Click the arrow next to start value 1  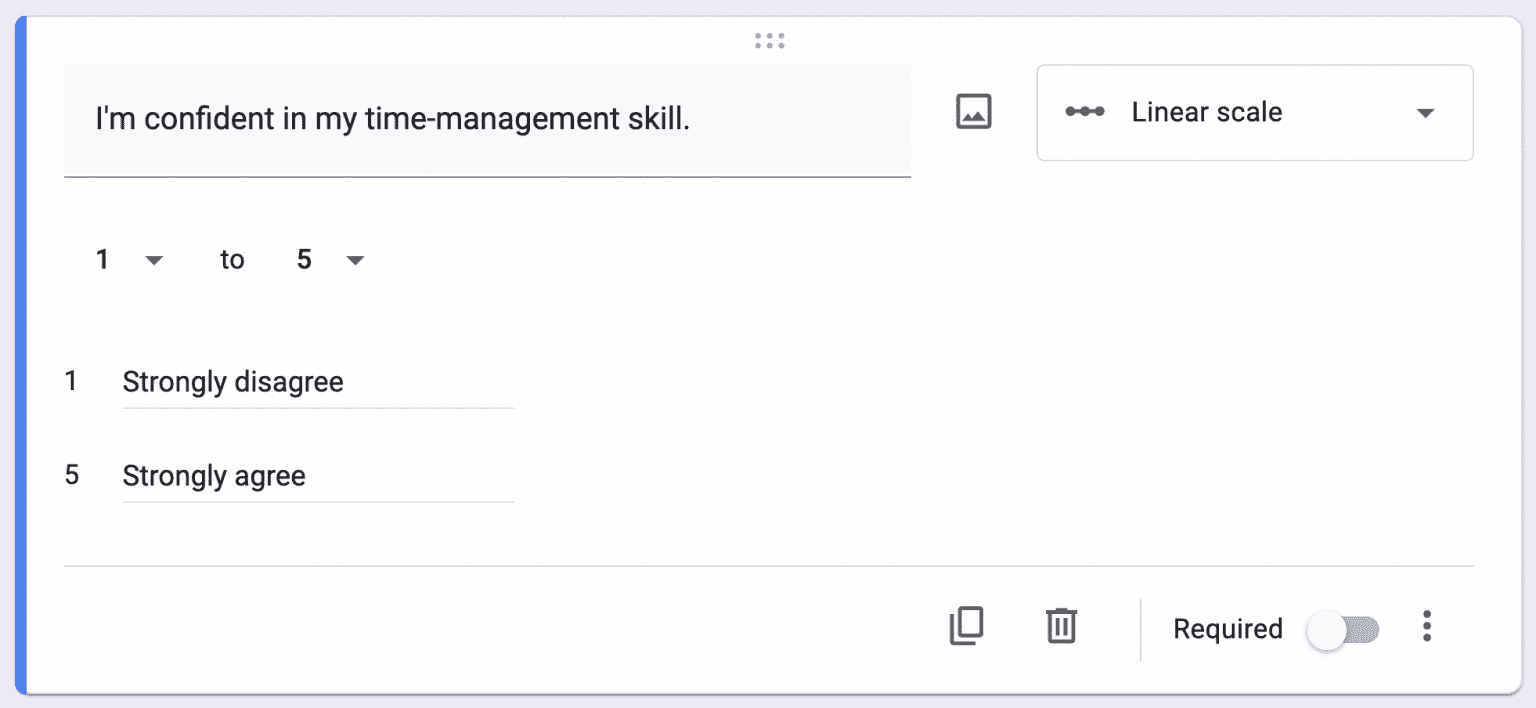click(x=153, y=261)
